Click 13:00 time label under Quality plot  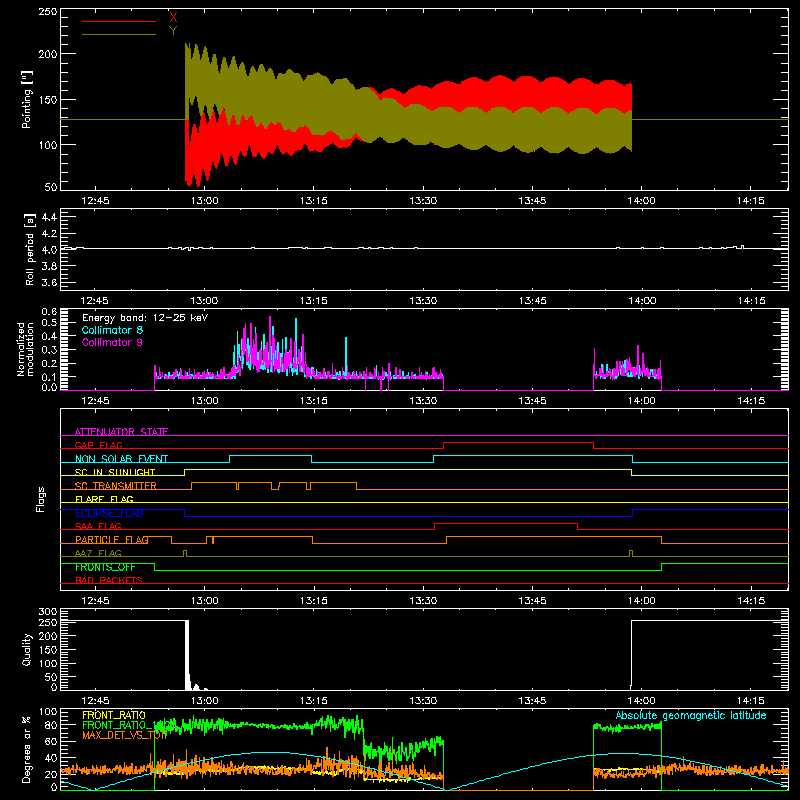point(205,701)
